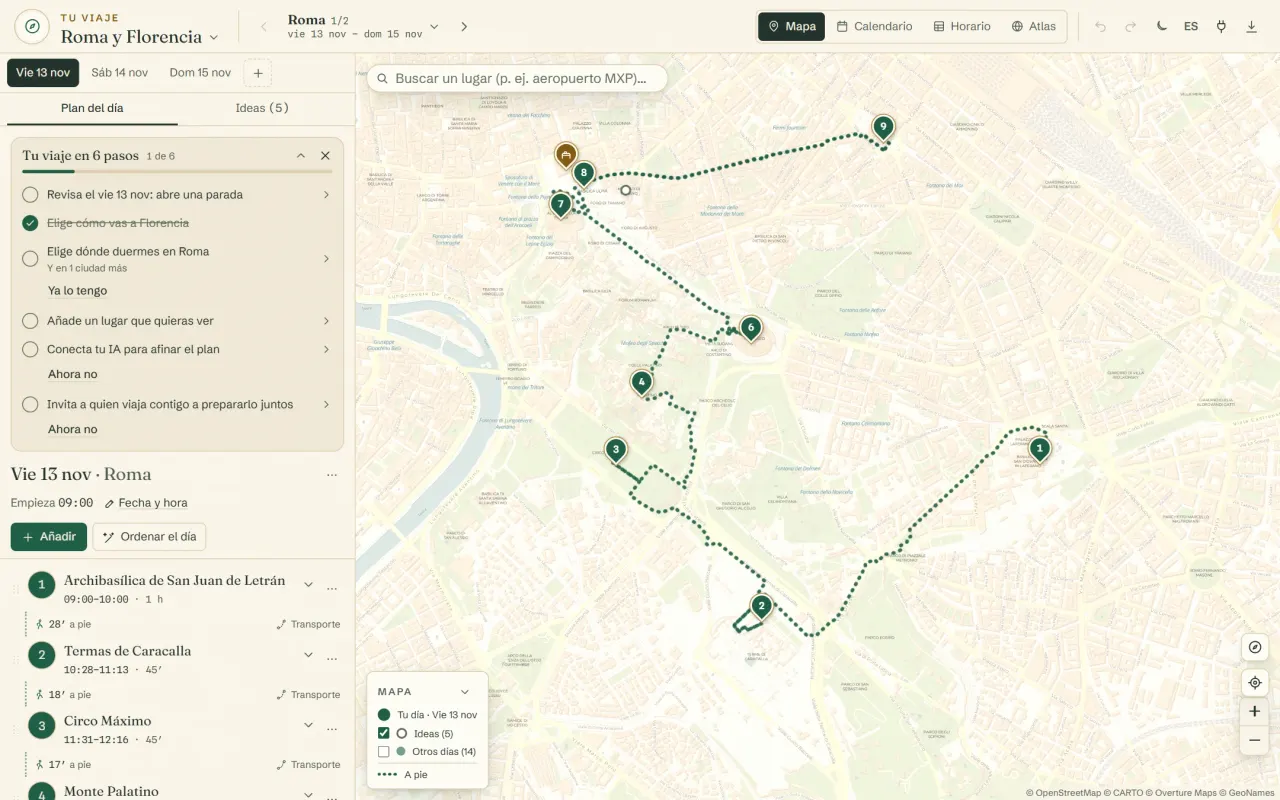1280x800 pixels.
Task: Collapse the 'Tu viaje en 6 pasos' card
Action: [x=301, y=156]
